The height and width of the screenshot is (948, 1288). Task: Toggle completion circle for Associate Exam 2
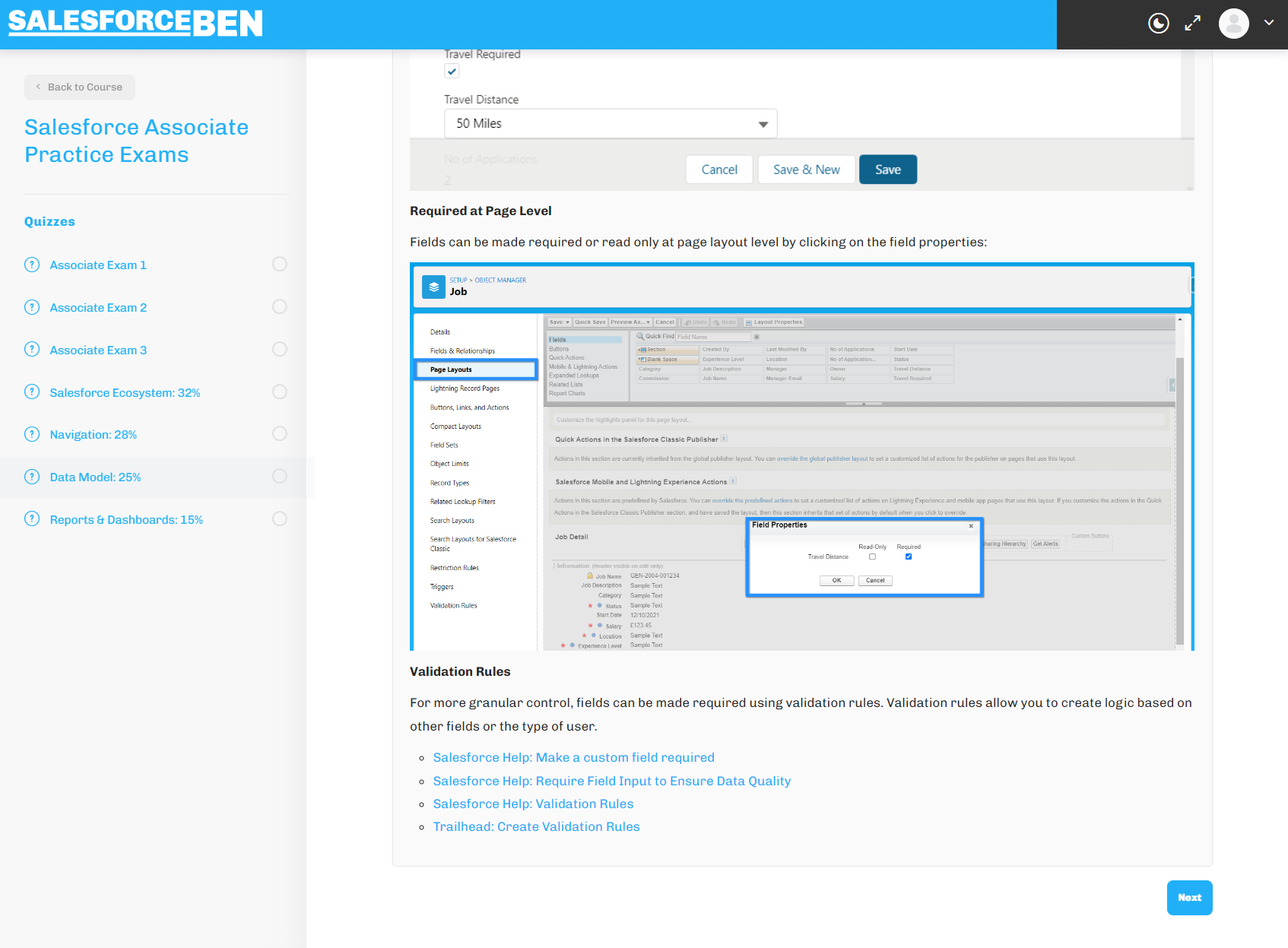pyautogui.click(x=280, y=306)
